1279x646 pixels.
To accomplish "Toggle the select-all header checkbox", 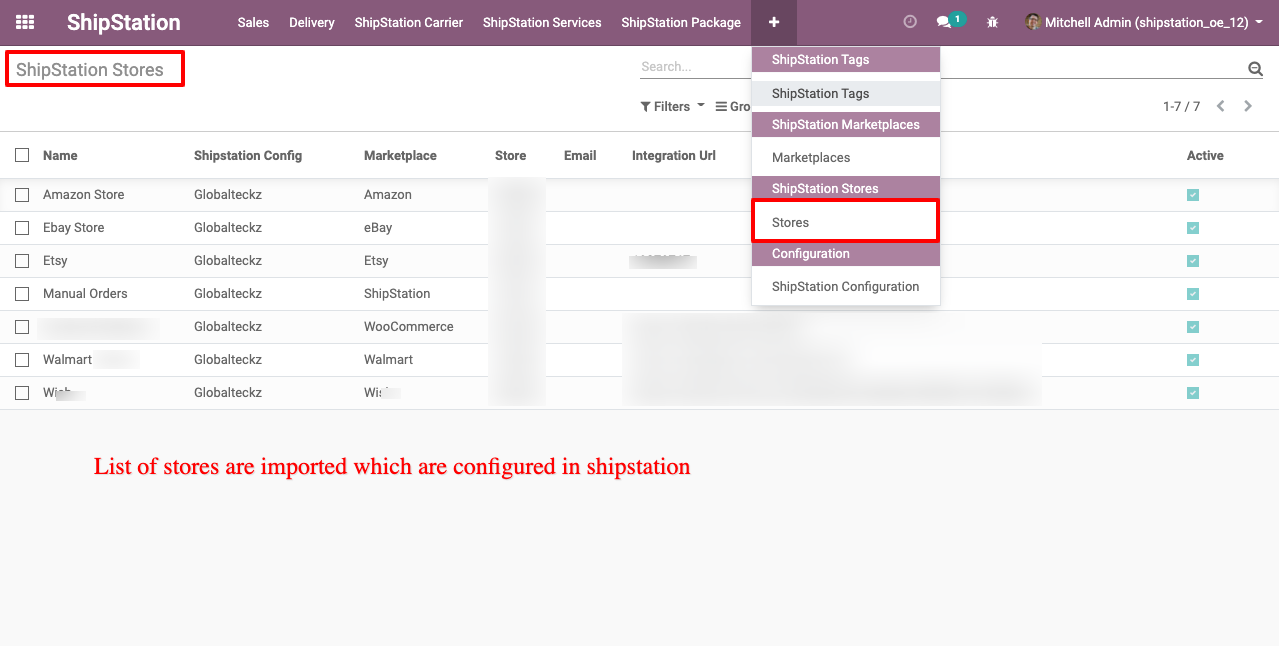I will tap(22, 155).
